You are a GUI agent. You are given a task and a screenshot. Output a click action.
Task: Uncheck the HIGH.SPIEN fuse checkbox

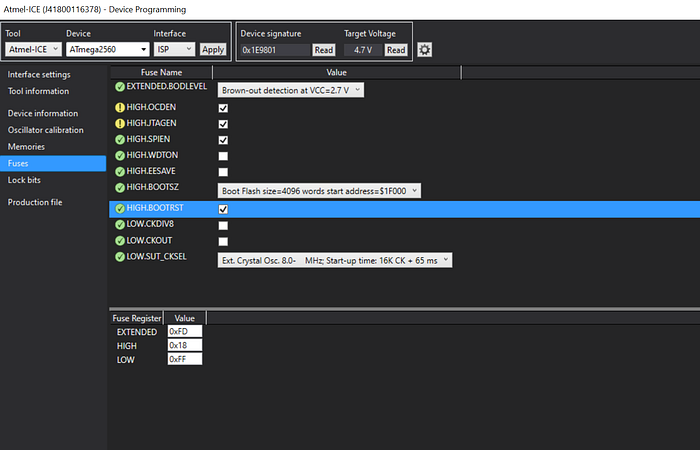pos(223,140)
